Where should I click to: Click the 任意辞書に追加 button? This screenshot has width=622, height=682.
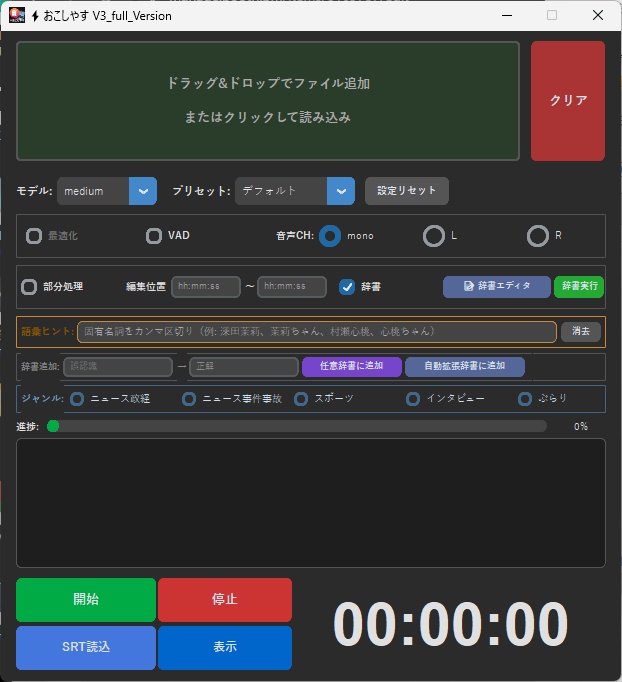(x=351, y=367)
